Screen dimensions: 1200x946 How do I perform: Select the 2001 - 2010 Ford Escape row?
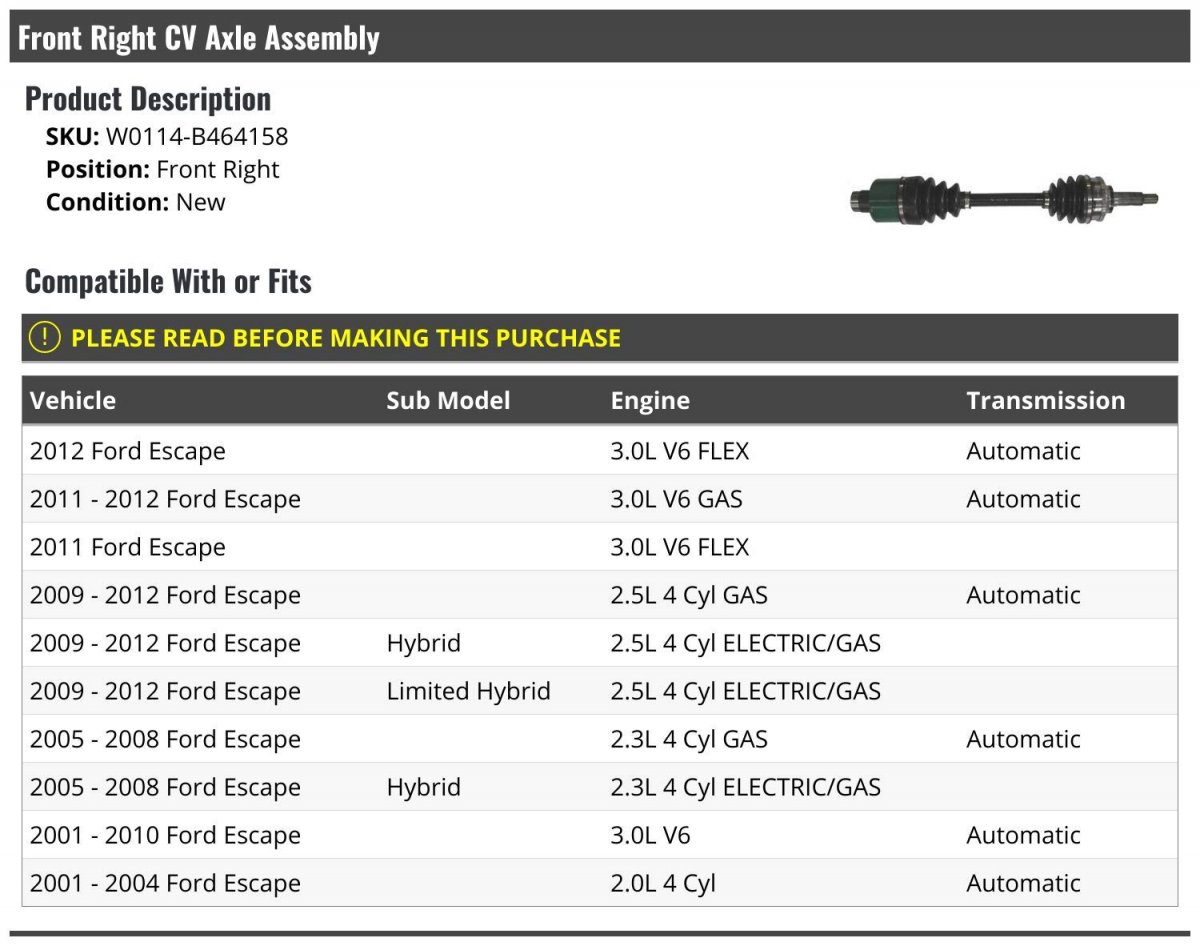coord(600,835)
